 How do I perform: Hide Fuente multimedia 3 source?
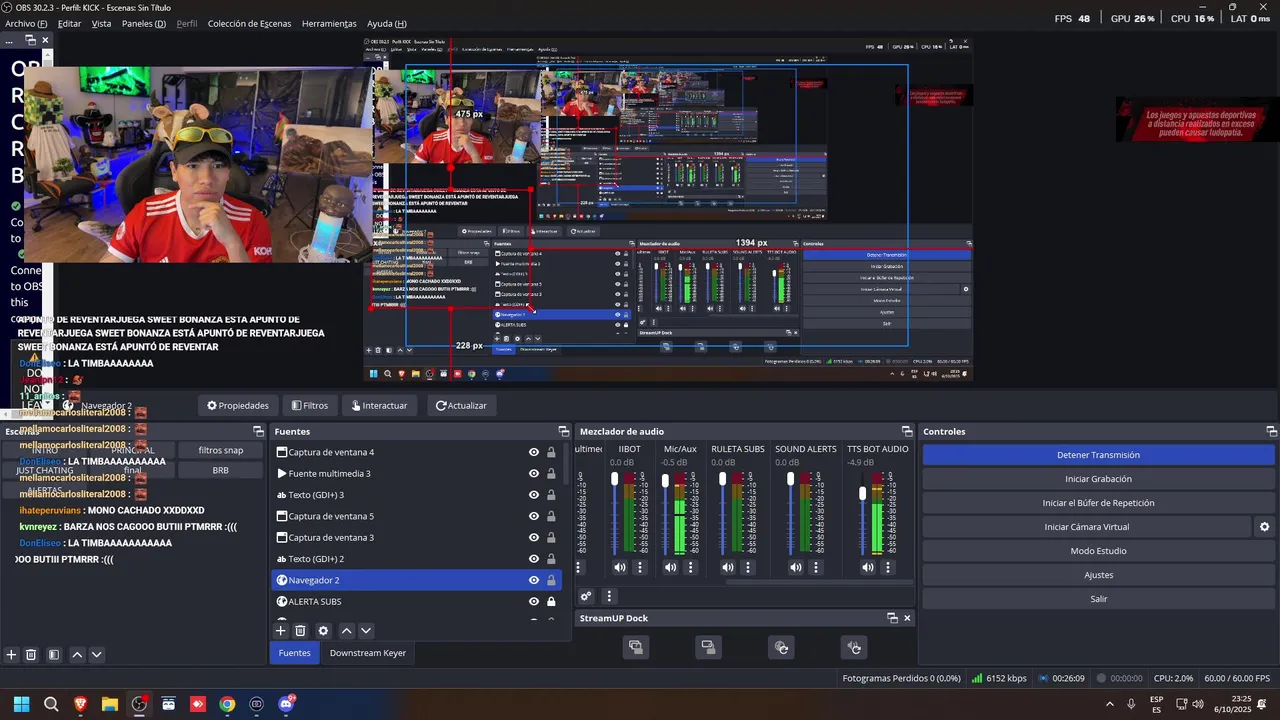pyautogui.click(x=534, y=474)
